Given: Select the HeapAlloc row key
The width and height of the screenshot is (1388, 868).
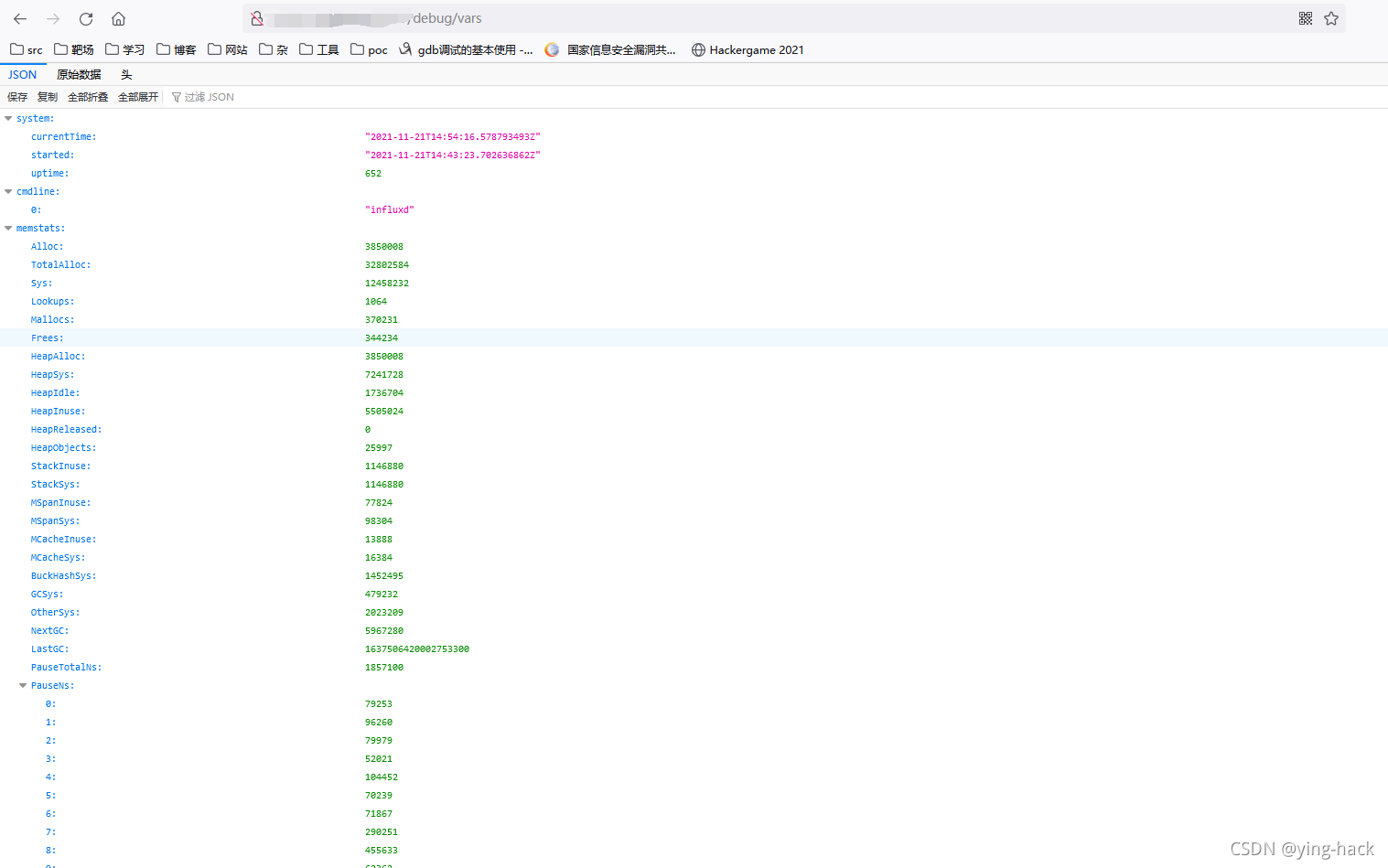Looking at the screenshot, I should coord(58,356).
